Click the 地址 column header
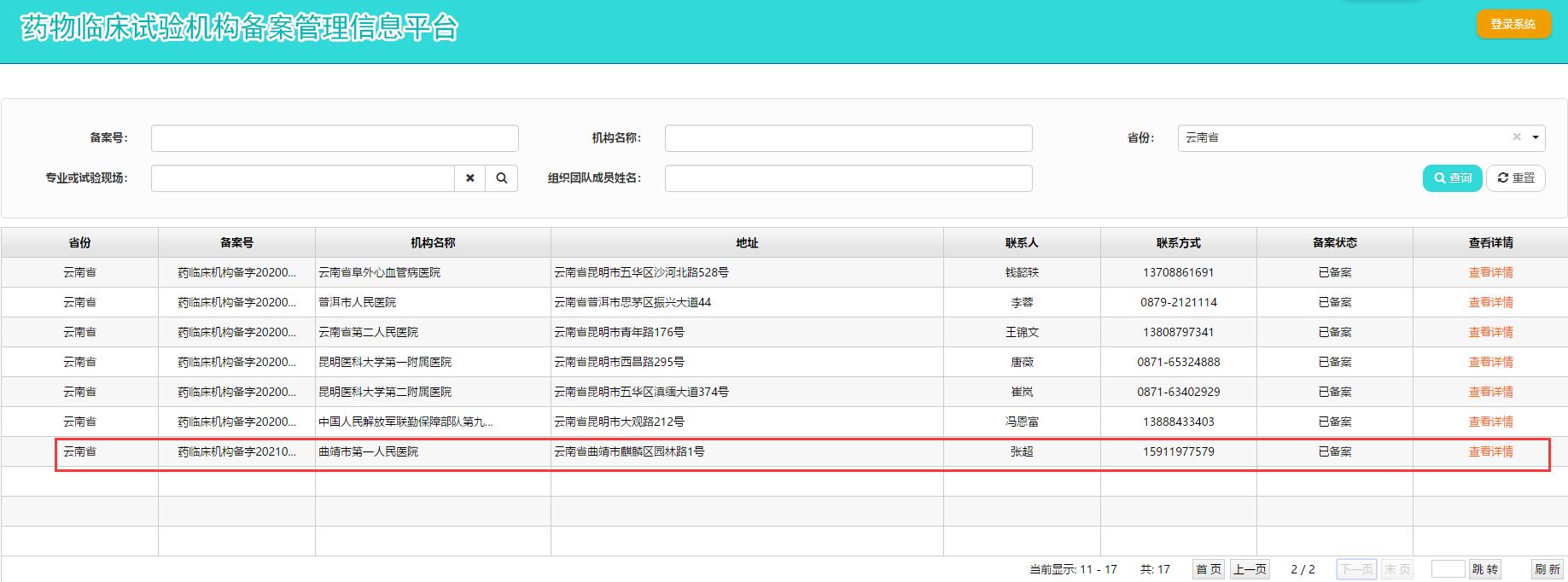 pos(747,242)
